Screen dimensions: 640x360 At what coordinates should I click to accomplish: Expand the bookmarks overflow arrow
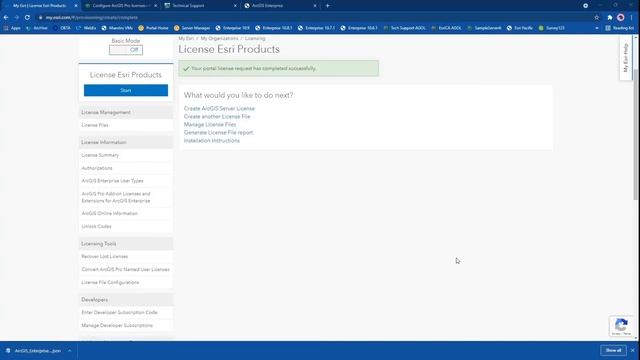click(597, 28)
